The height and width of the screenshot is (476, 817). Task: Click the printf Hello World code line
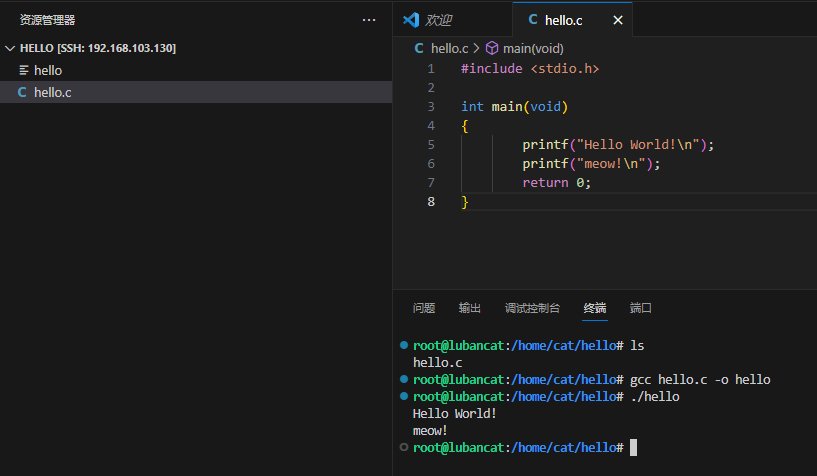618,145
